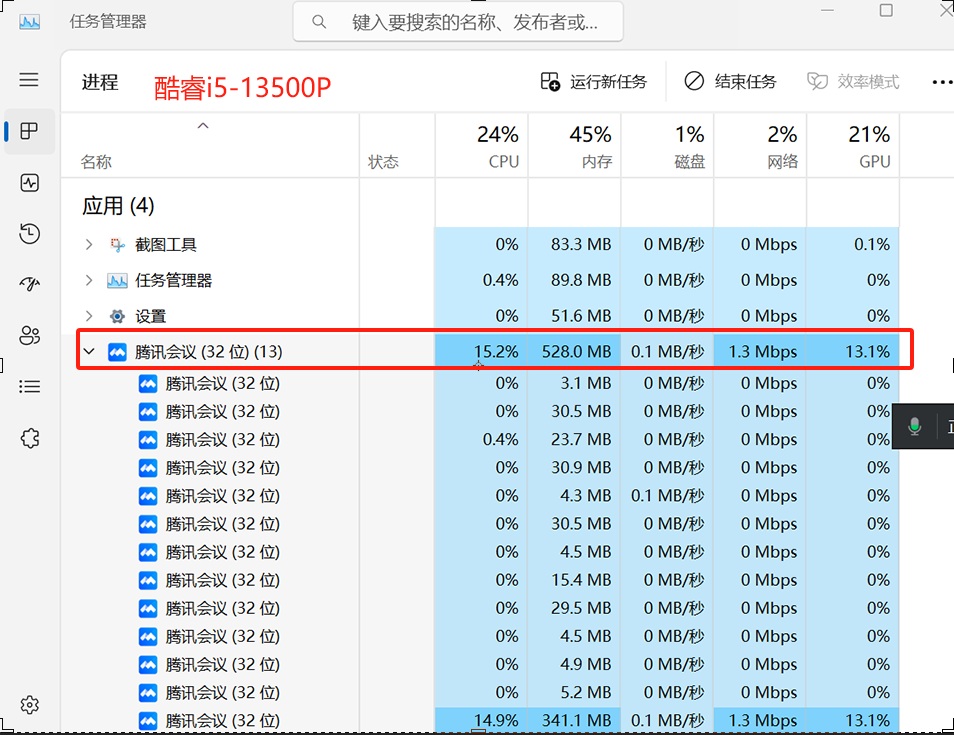The image size is (954, 735).
Task: Click the icon of the 15.4 MB 腾讯会议 subprocess
Action: click(x=148, y=580)
